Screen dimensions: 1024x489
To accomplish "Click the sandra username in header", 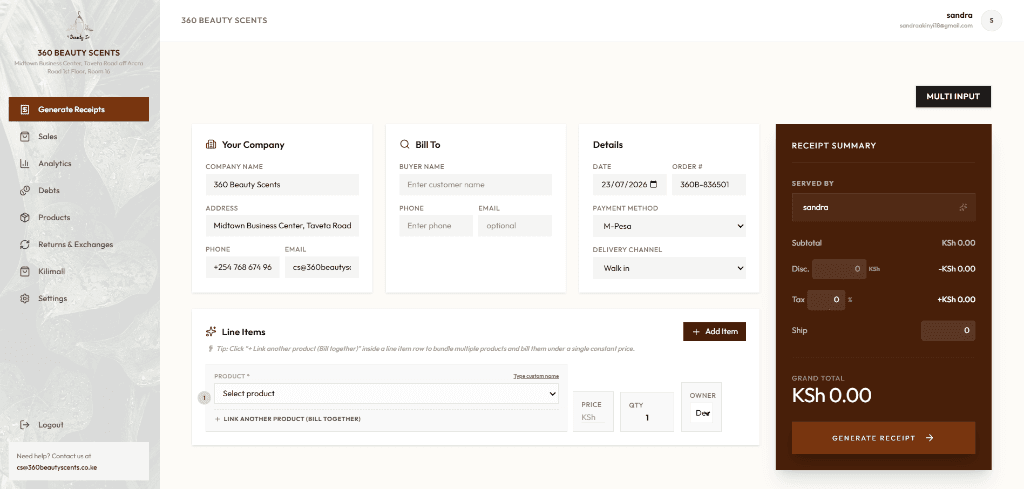I will pyautogui.click(x=959, y=15).
